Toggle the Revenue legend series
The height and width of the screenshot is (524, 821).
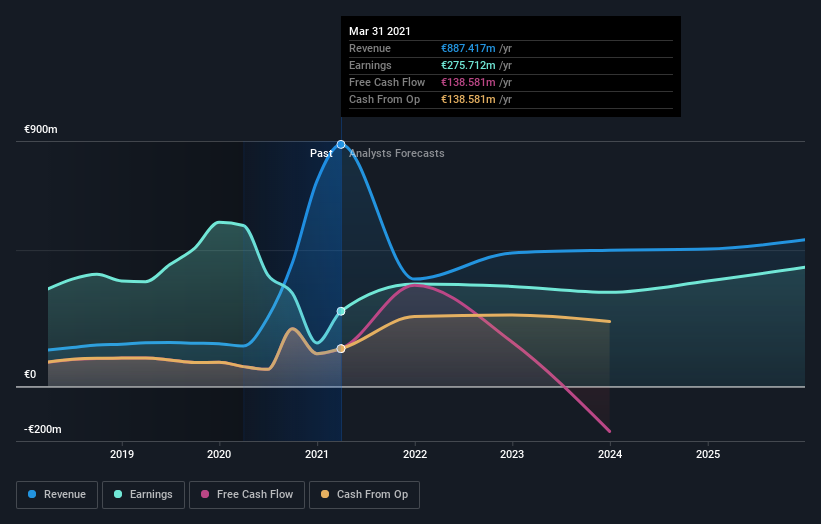tap(57, 495)
